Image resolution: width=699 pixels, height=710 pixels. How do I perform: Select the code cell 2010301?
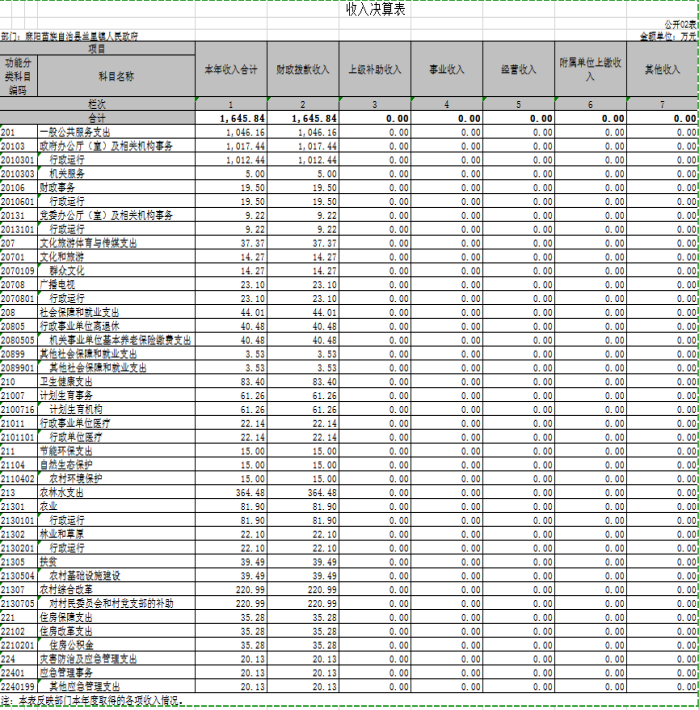pyautogui.click(x=18, y=159)
